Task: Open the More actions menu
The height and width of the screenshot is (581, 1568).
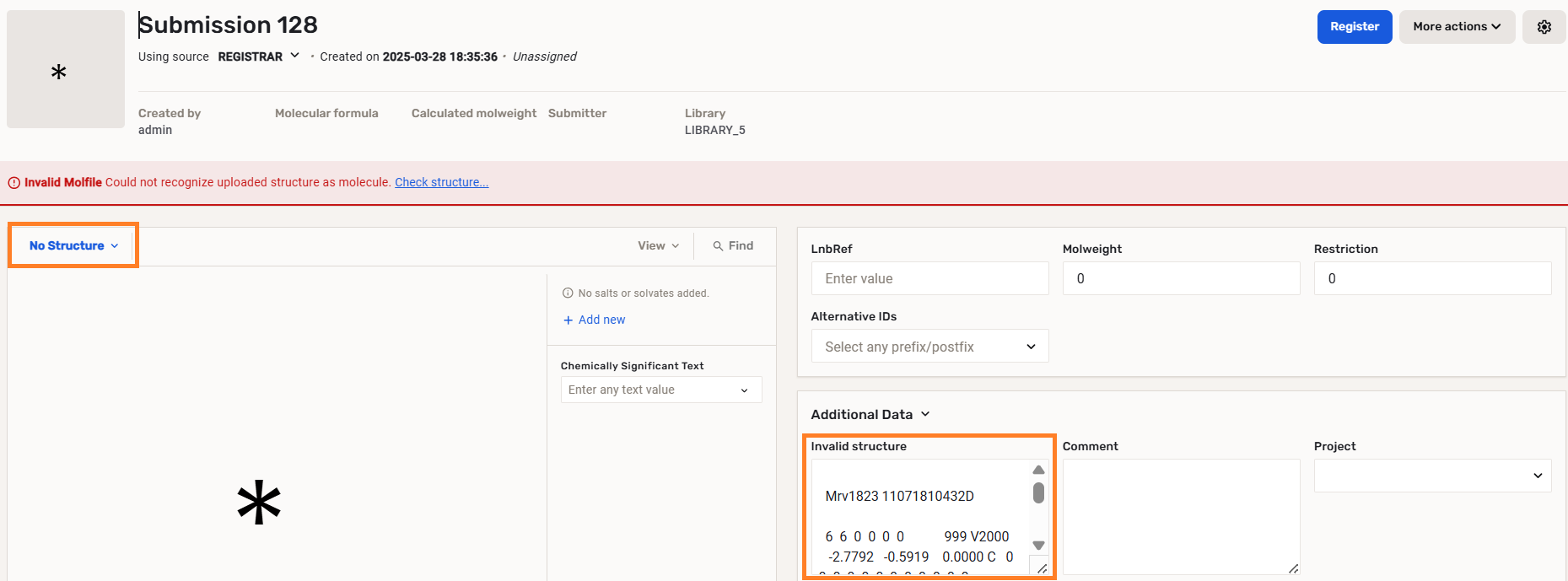Action: (x=1456, y=27)
